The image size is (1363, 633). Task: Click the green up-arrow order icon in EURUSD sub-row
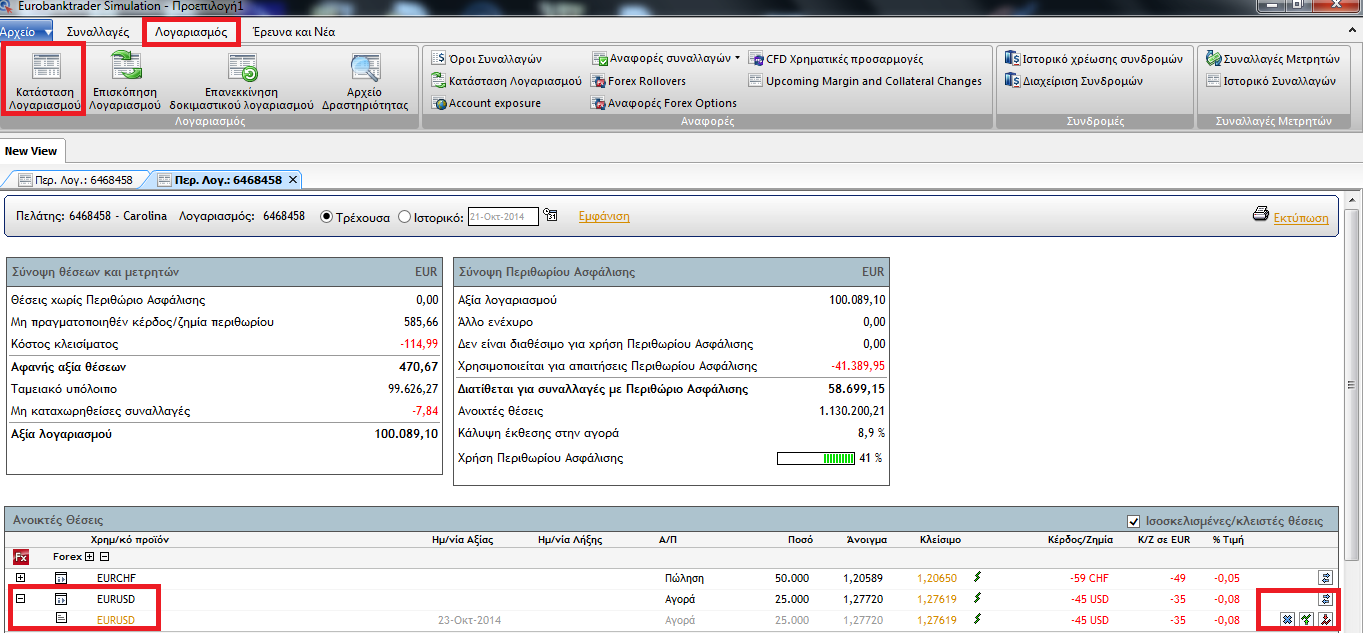pos(1306,620)
